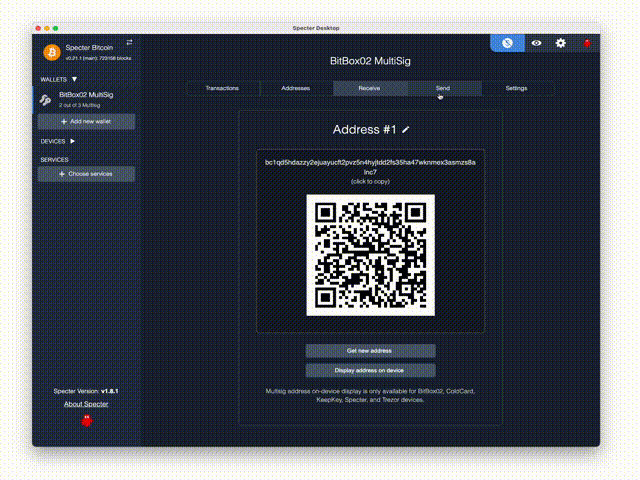Click the plus icon on Add new wallet

point(64,122)
